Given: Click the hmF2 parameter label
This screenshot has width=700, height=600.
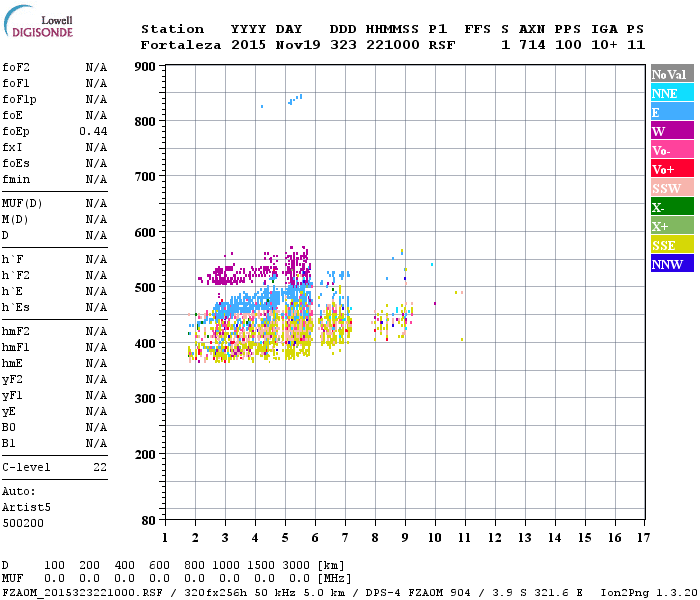Looking at the screenshot, I should click(x=16, y=331).
